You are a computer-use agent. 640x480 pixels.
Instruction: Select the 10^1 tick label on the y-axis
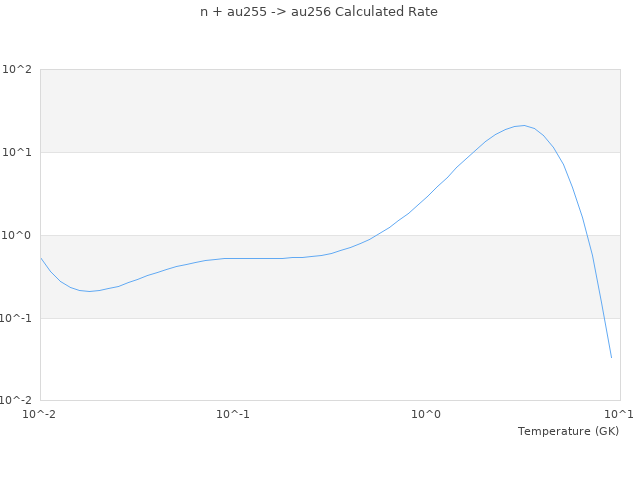click(x=17, y=153)
